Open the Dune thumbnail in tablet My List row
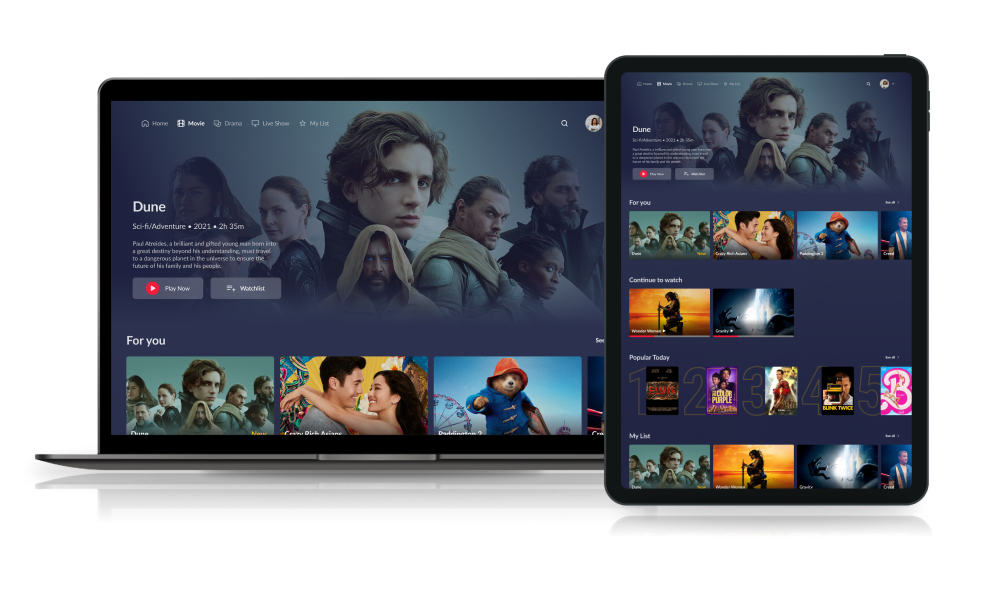This screenshot has height=600, width=1000. tap(670, 467)
